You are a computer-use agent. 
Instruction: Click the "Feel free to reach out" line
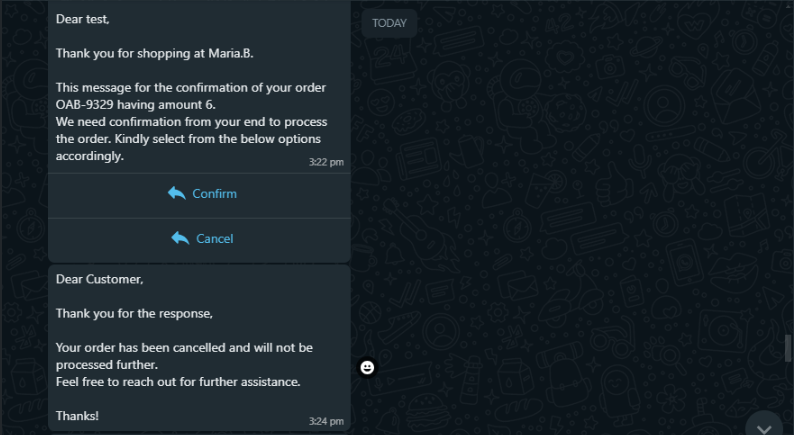(x=178, y=382)
